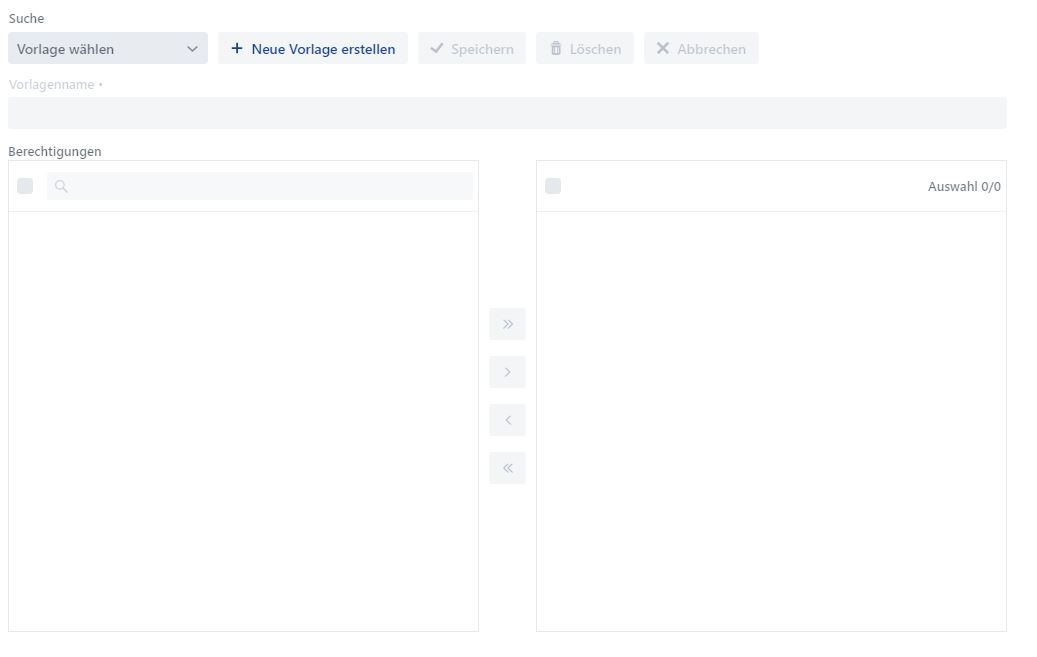Click the plus icon beside Neue Vorlage

click(237, 48)
